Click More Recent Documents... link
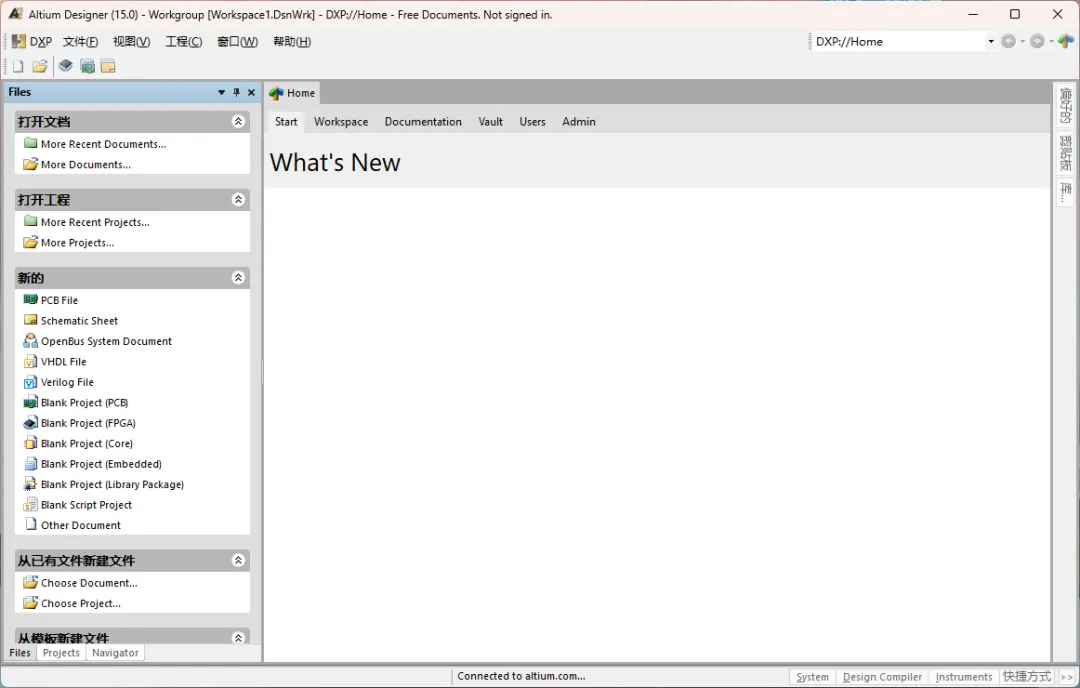The width and height of the screenshot is (1080, 688). tap(103, 144)
